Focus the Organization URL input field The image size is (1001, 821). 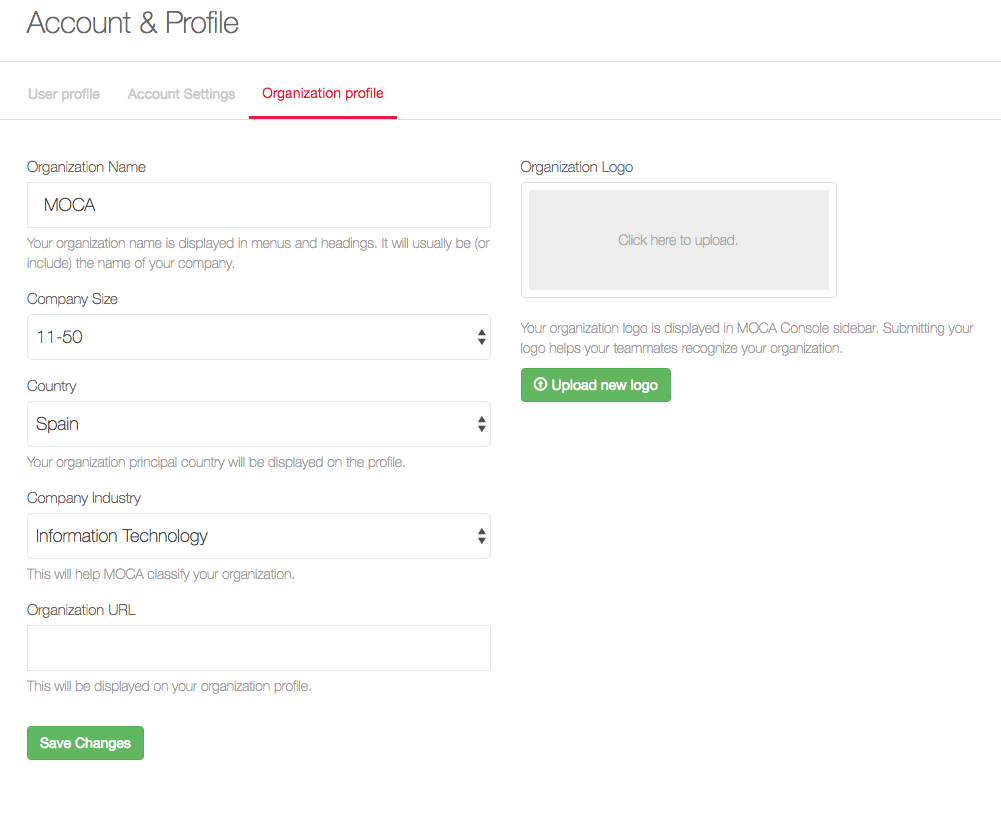(259, 648)
